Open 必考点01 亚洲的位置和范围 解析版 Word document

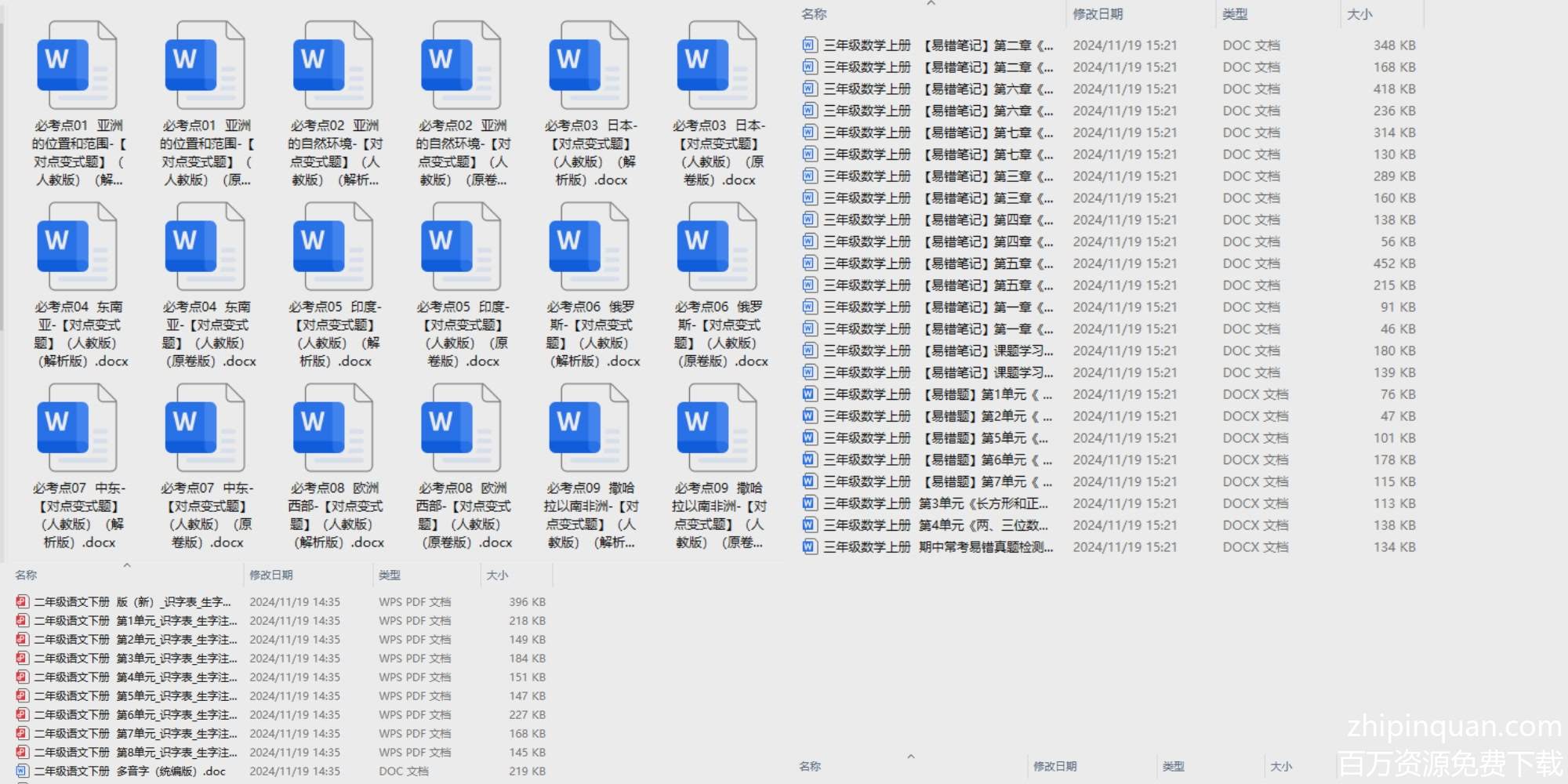tap(77, 66)
